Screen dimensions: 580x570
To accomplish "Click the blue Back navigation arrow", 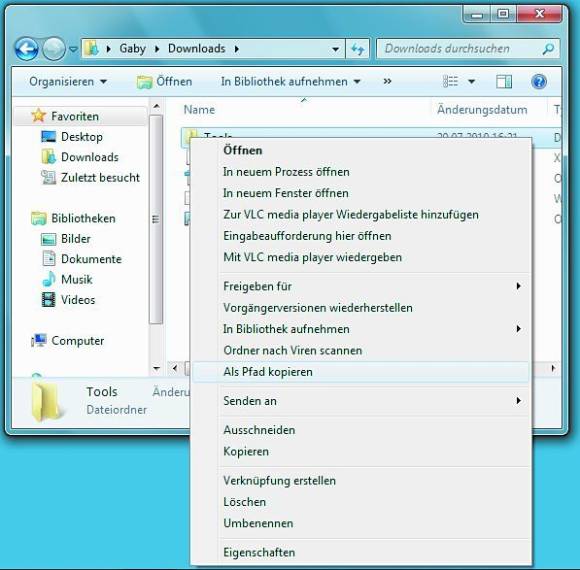I will click(26, 49).
